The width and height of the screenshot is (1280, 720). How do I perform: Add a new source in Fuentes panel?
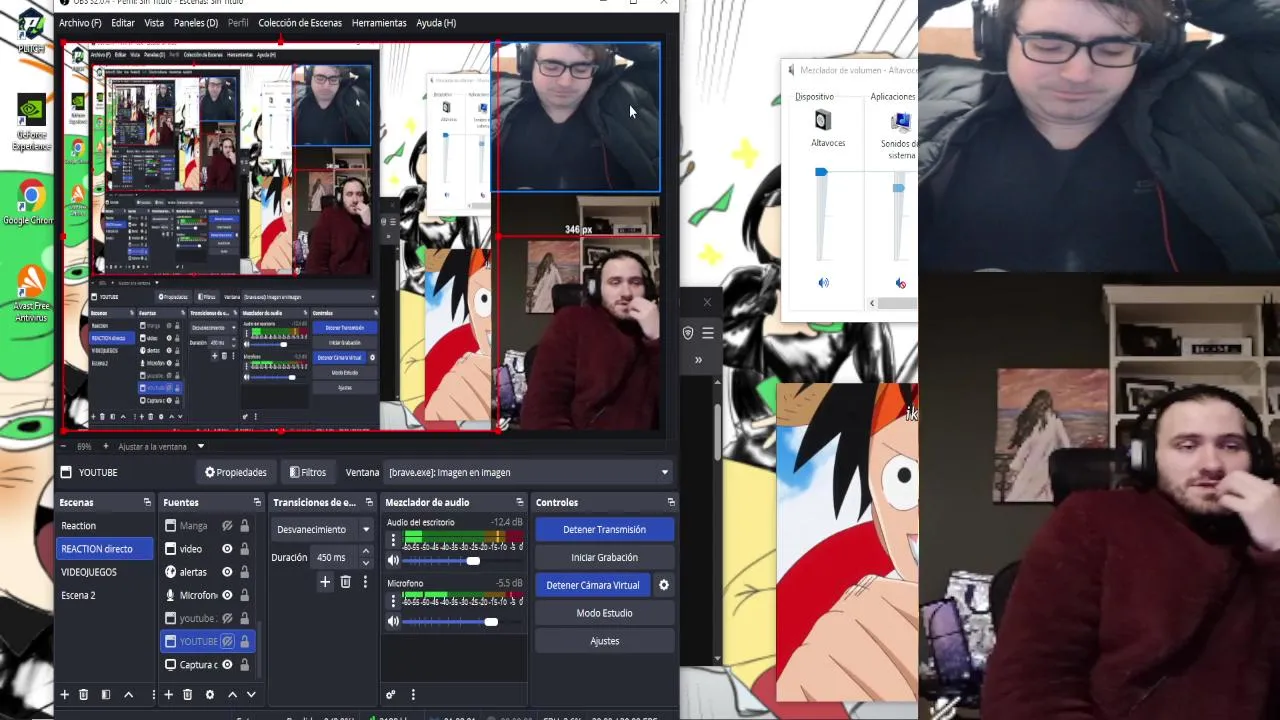coord(168,694)
